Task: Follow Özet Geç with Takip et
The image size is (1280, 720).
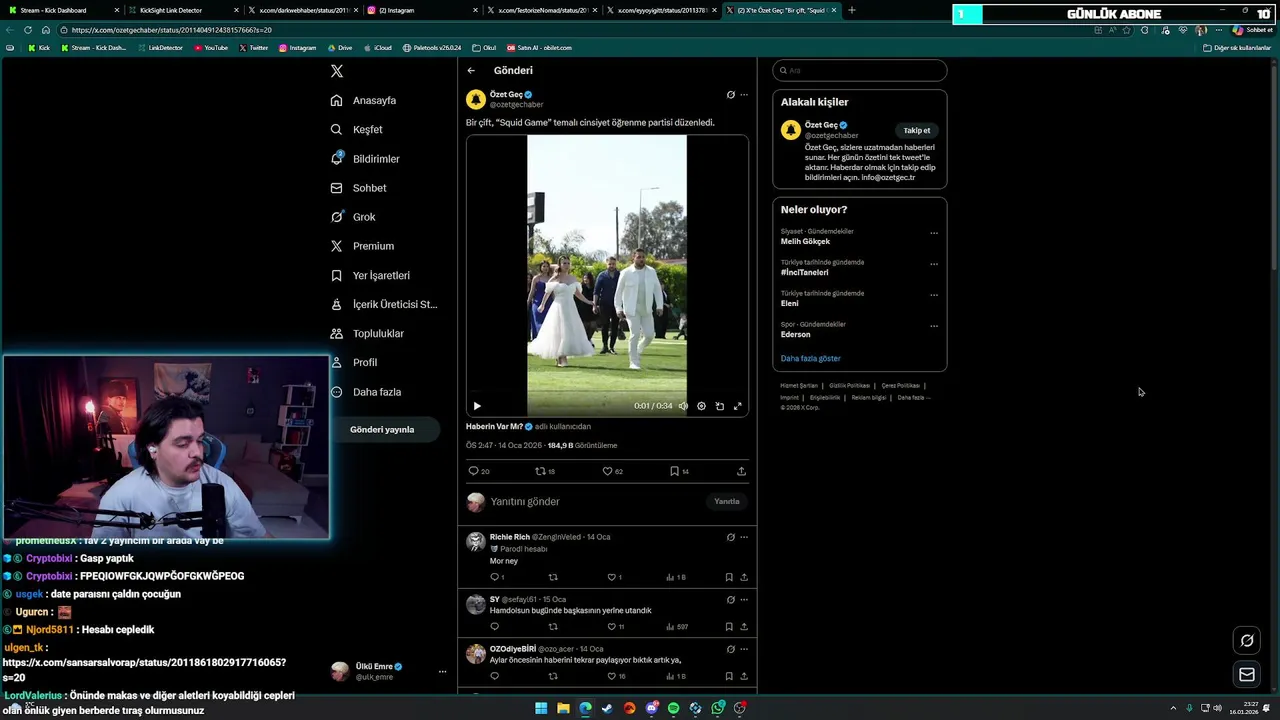Action: pyautogui.click(x=917, y=130)
